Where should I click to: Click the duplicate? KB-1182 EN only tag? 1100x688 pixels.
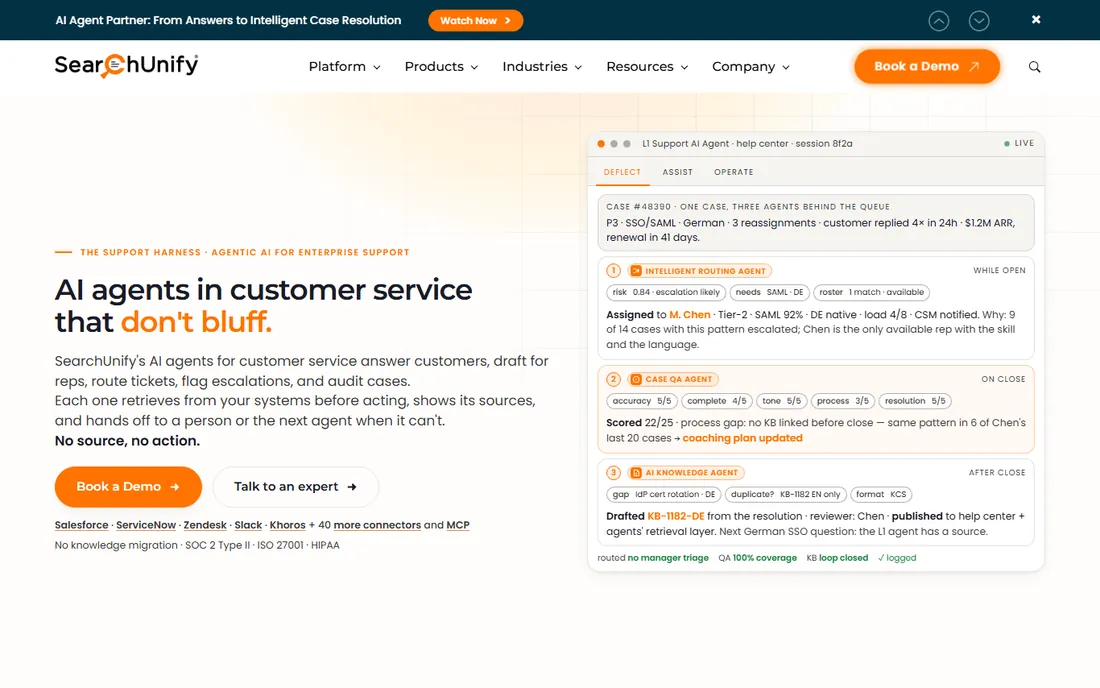786,494
